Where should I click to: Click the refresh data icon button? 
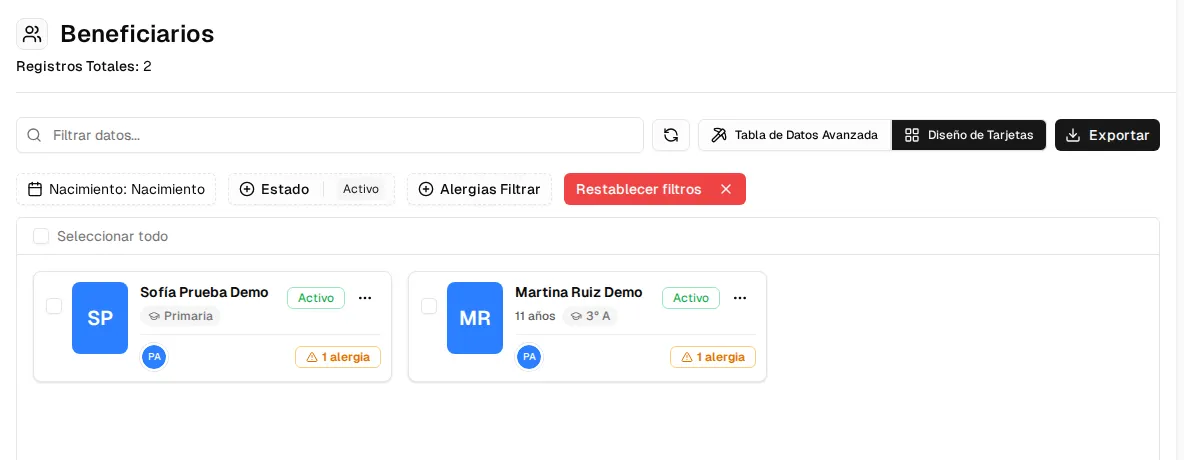(671, 135)
